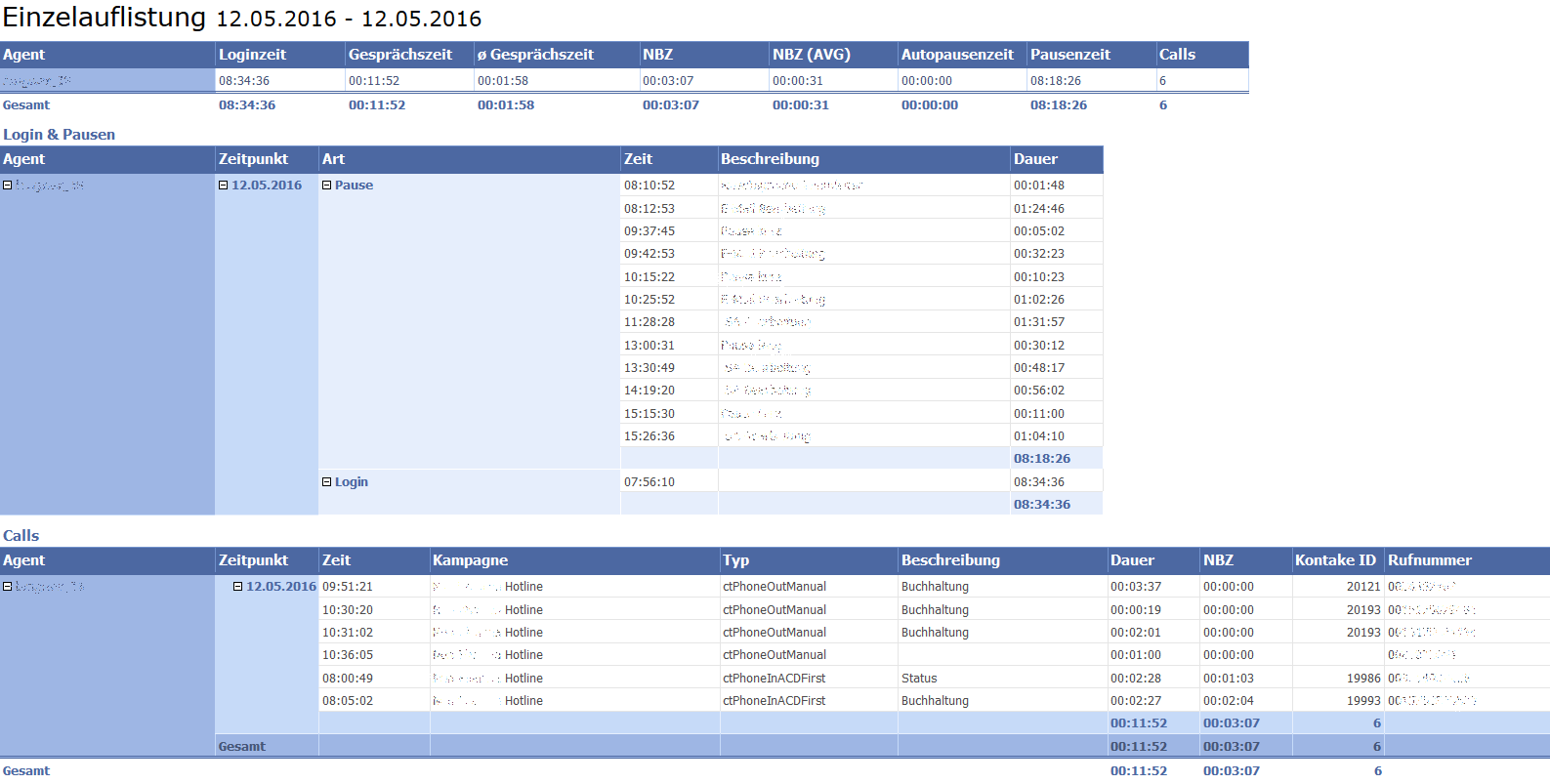Click the call entry at 08:00:49
Viewport: 1550px width, 784px height.
click(x=348, y=679)
